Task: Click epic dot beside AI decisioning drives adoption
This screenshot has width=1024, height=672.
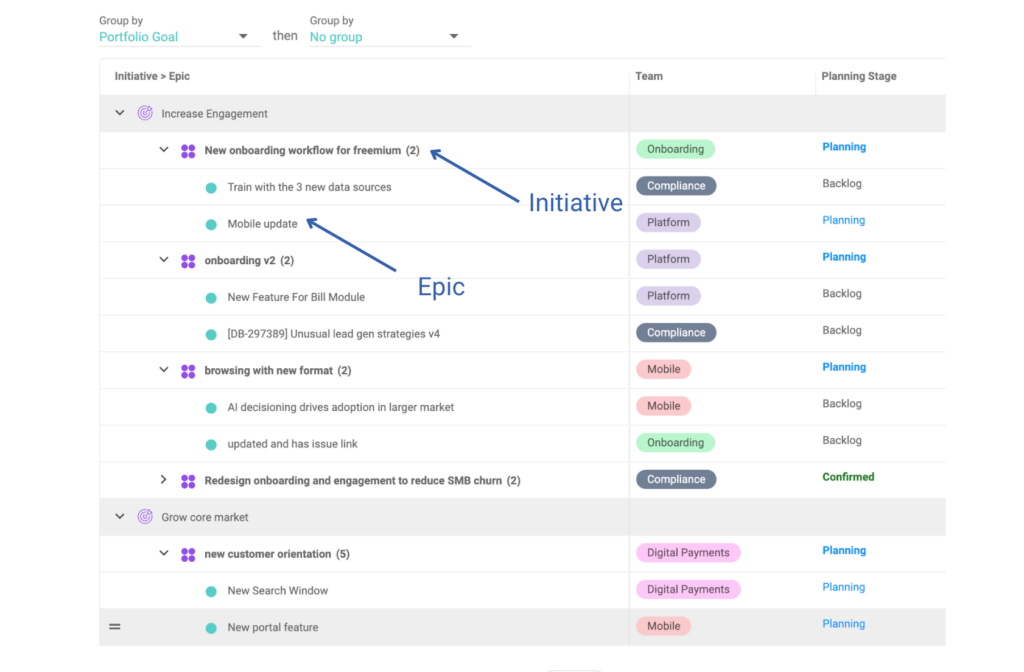Action: coord(211,408)
